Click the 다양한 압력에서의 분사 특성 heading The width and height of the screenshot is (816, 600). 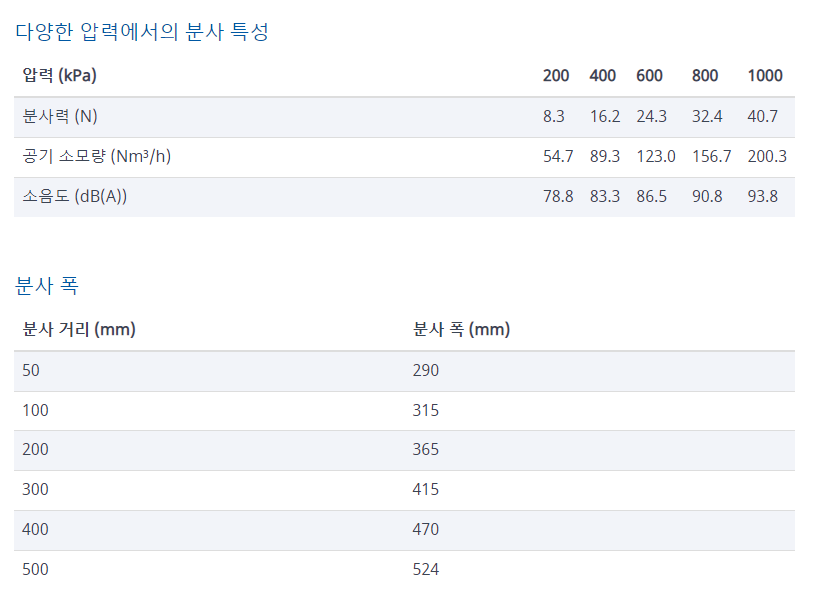(x=142, y=32)
